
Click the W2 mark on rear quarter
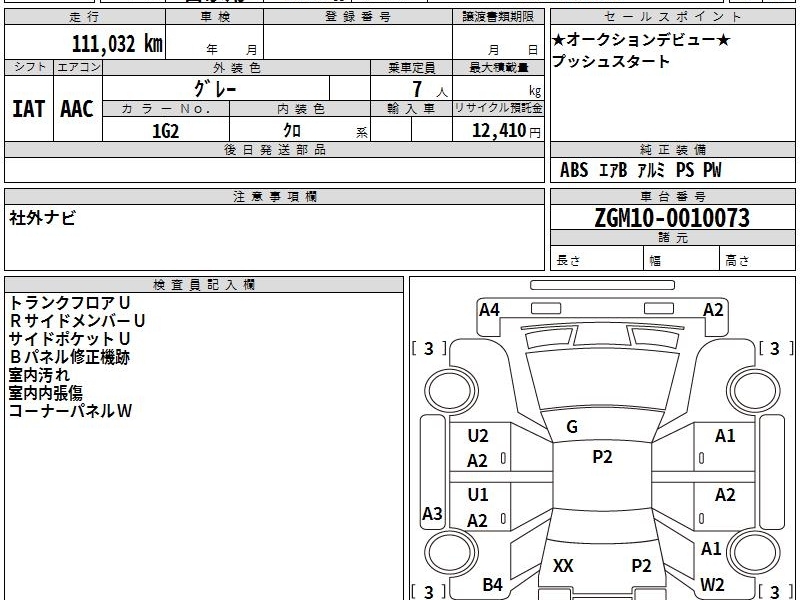coord(712,585)
